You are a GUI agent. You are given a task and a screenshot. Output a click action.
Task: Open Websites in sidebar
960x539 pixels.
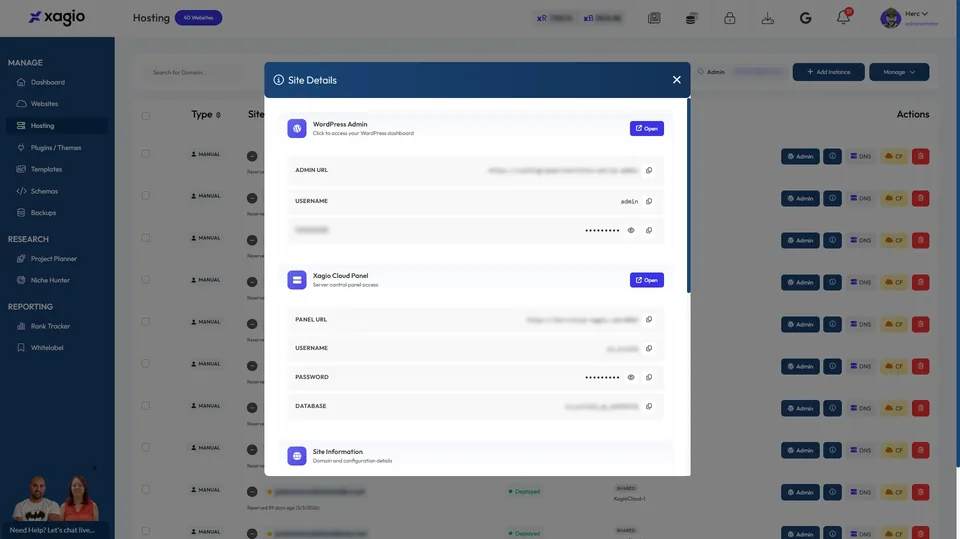pyautogui.click(x=44, y=104)
